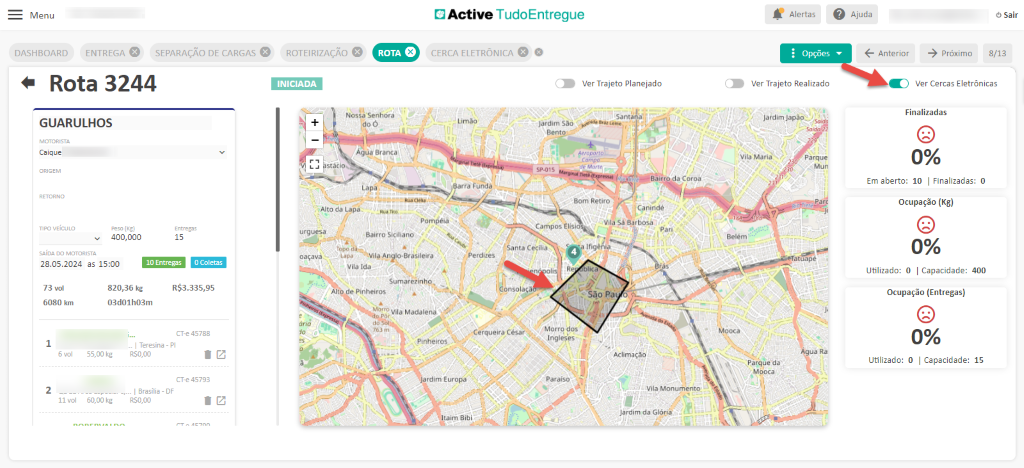
Task: Enable Ver Trajeto Realizado toggle
Action: [x=735, y=84]
